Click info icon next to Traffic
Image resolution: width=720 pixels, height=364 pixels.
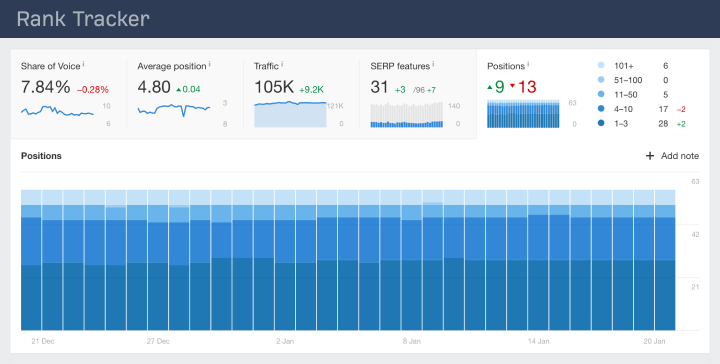pyautogui.click(x=282, y=65)
